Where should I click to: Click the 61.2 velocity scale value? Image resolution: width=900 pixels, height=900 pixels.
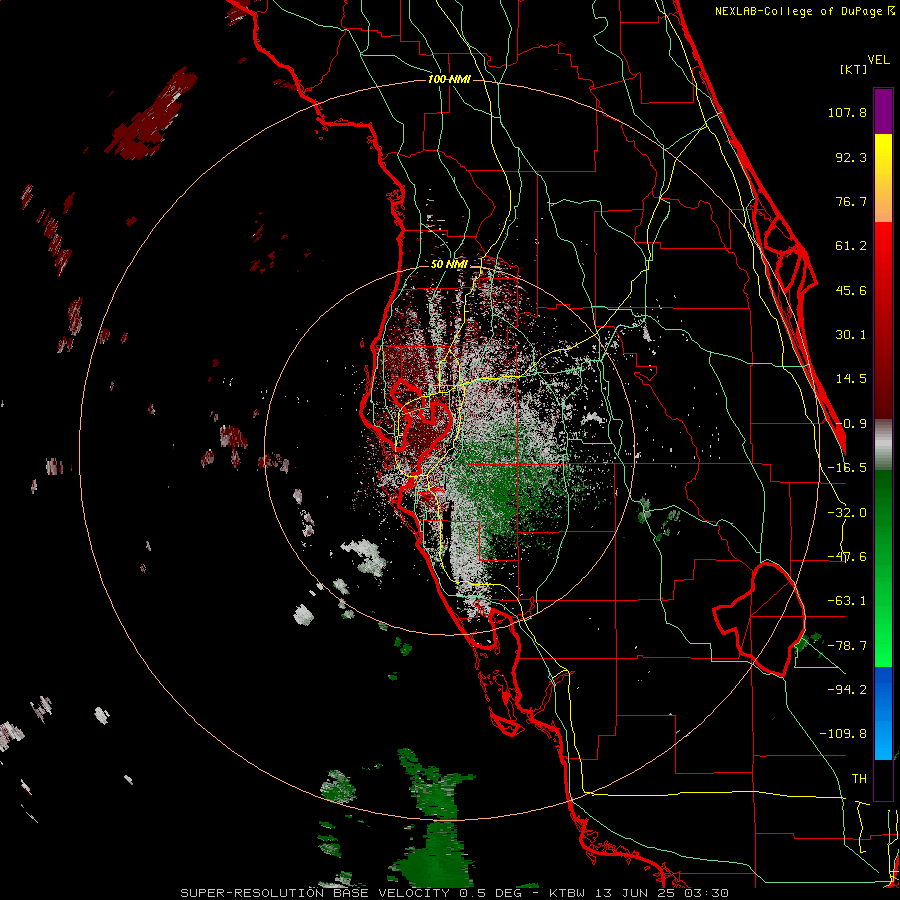pos(851,246)
